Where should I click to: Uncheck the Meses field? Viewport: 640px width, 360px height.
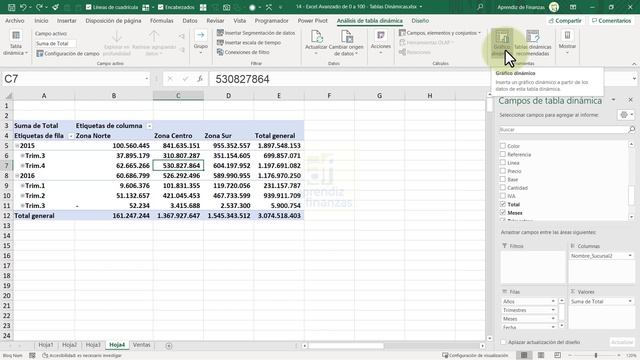503,213
